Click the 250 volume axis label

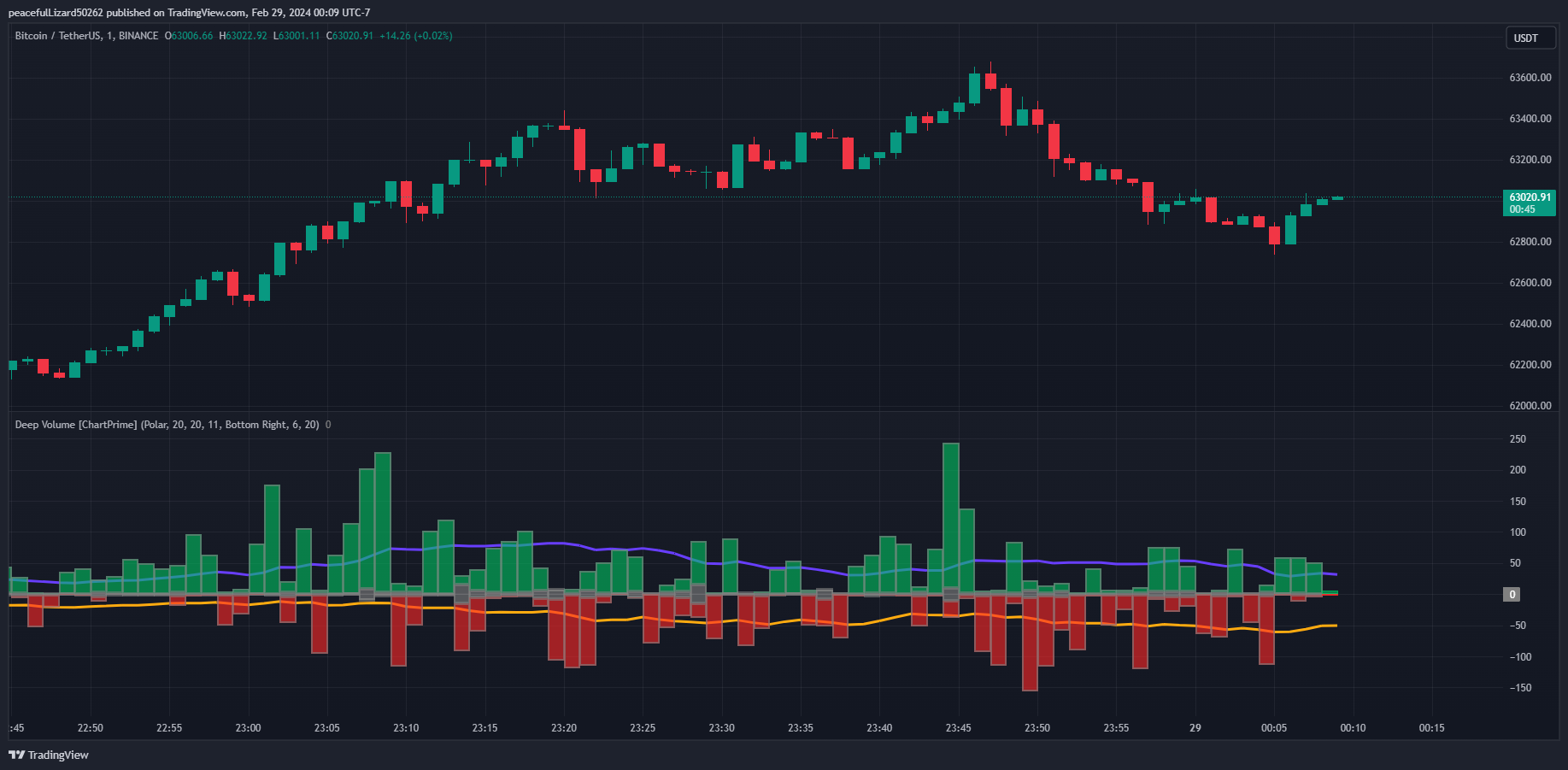click(x=1518, y=439)
